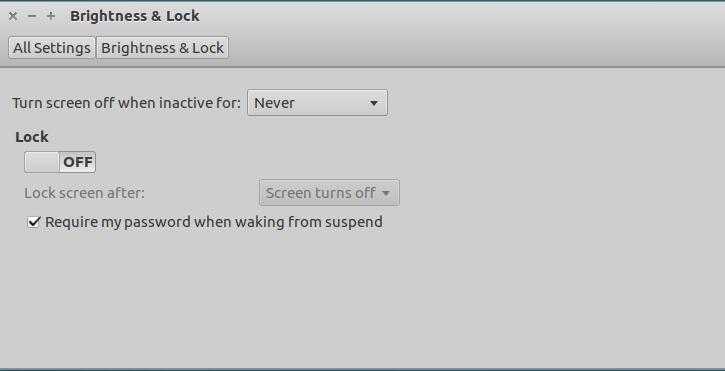This screenshot has width=725, height=371.
Task: Open the 'Screen turns off' dropdown
Action: (x=329, y=192)
